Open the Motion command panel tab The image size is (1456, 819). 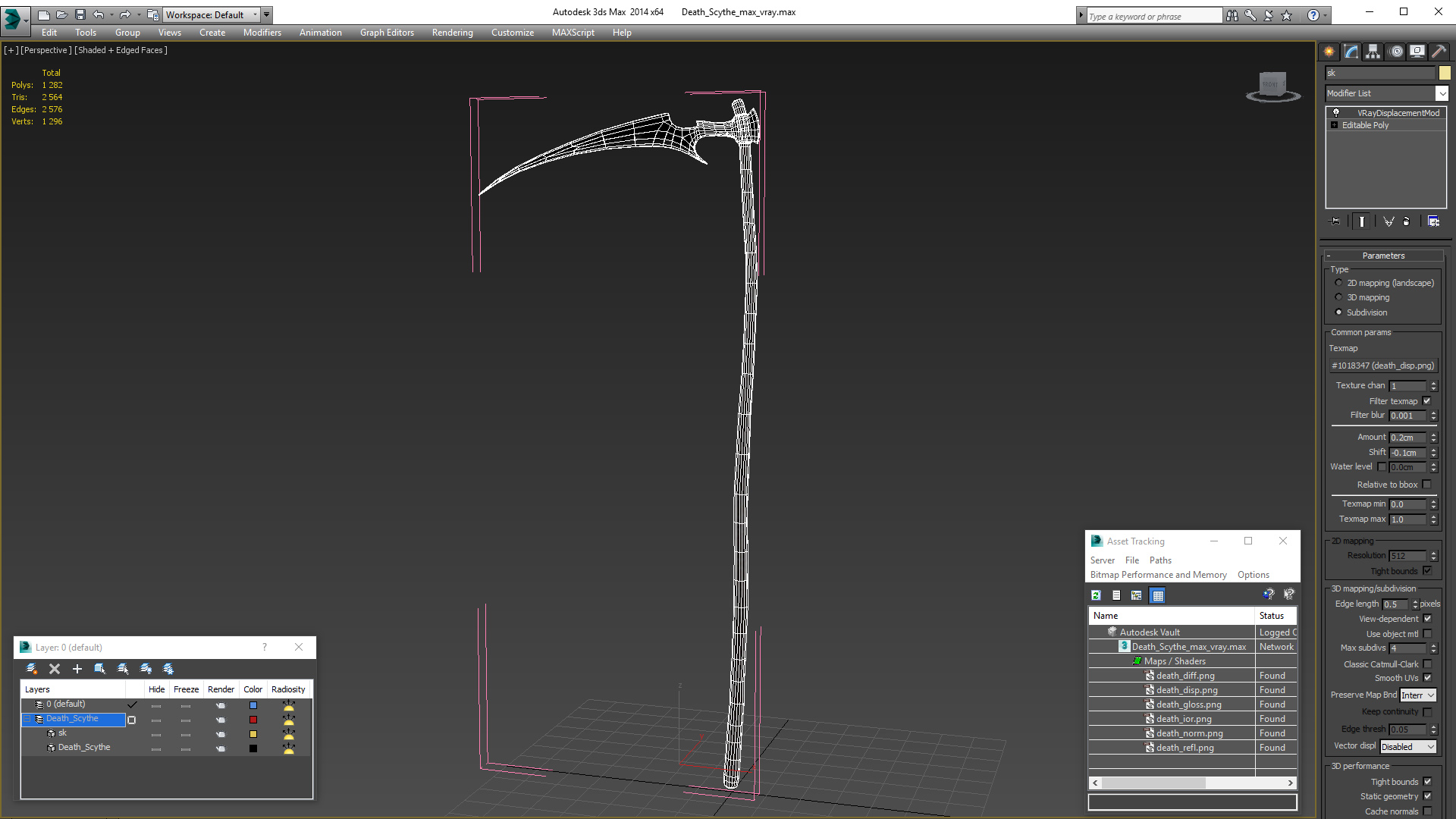[x=1395, y=52]
